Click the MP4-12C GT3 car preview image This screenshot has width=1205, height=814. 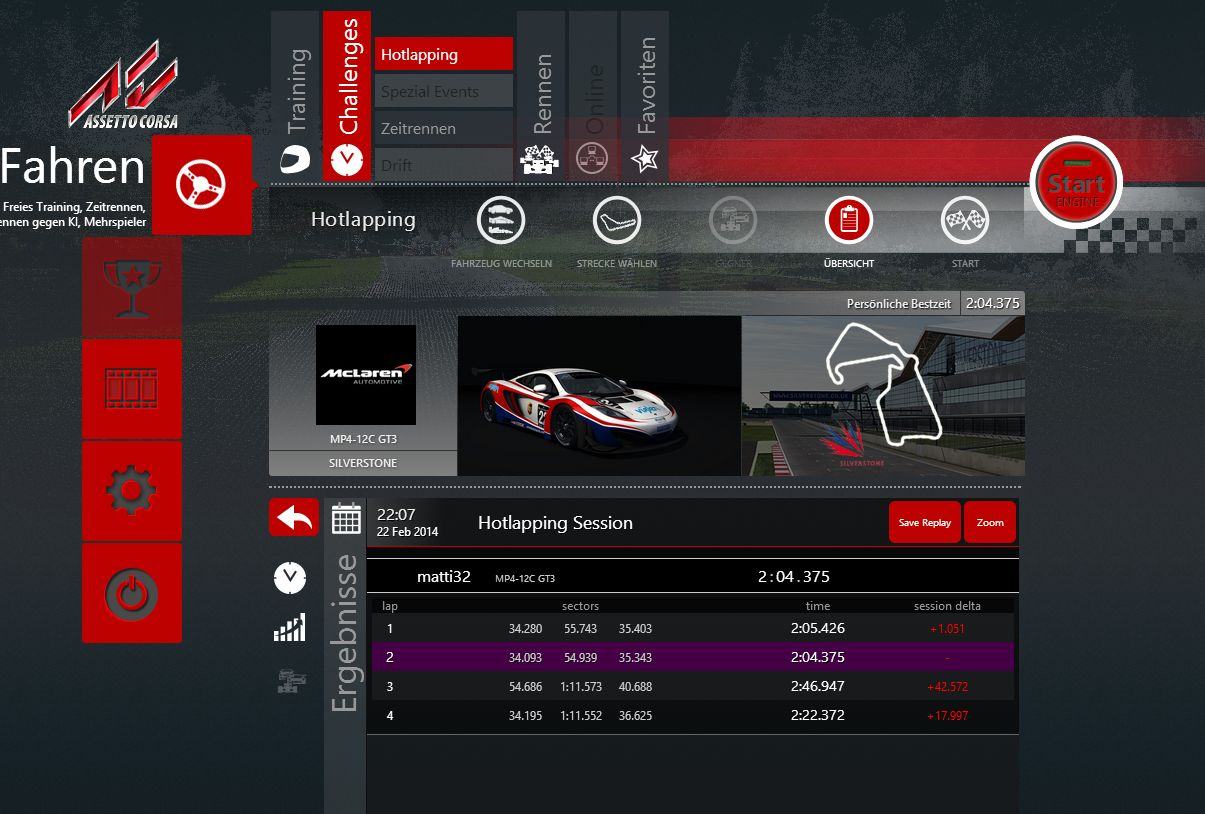599,396
